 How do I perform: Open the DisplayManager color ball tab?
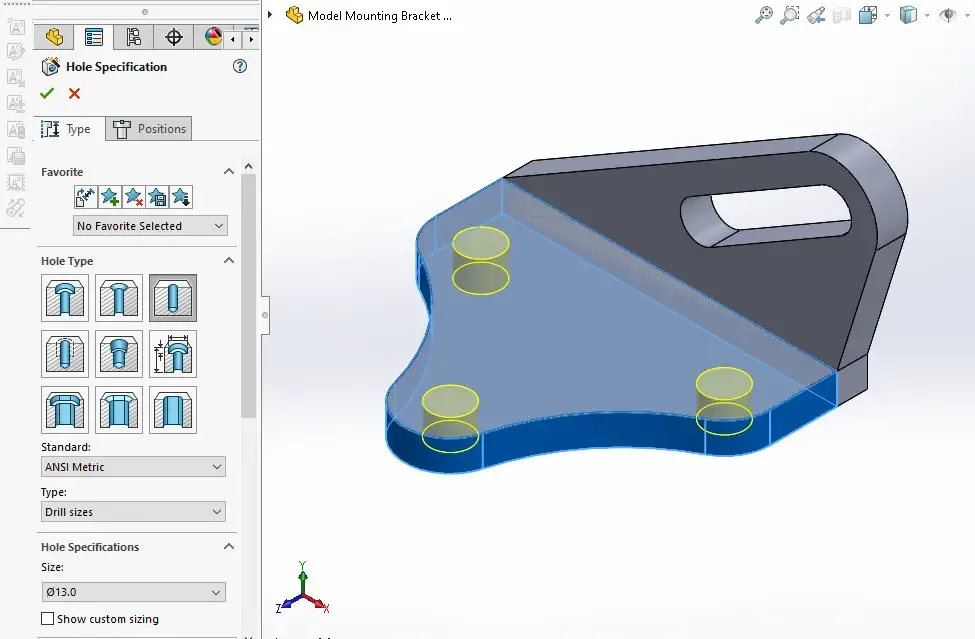(x=213, y=37)
